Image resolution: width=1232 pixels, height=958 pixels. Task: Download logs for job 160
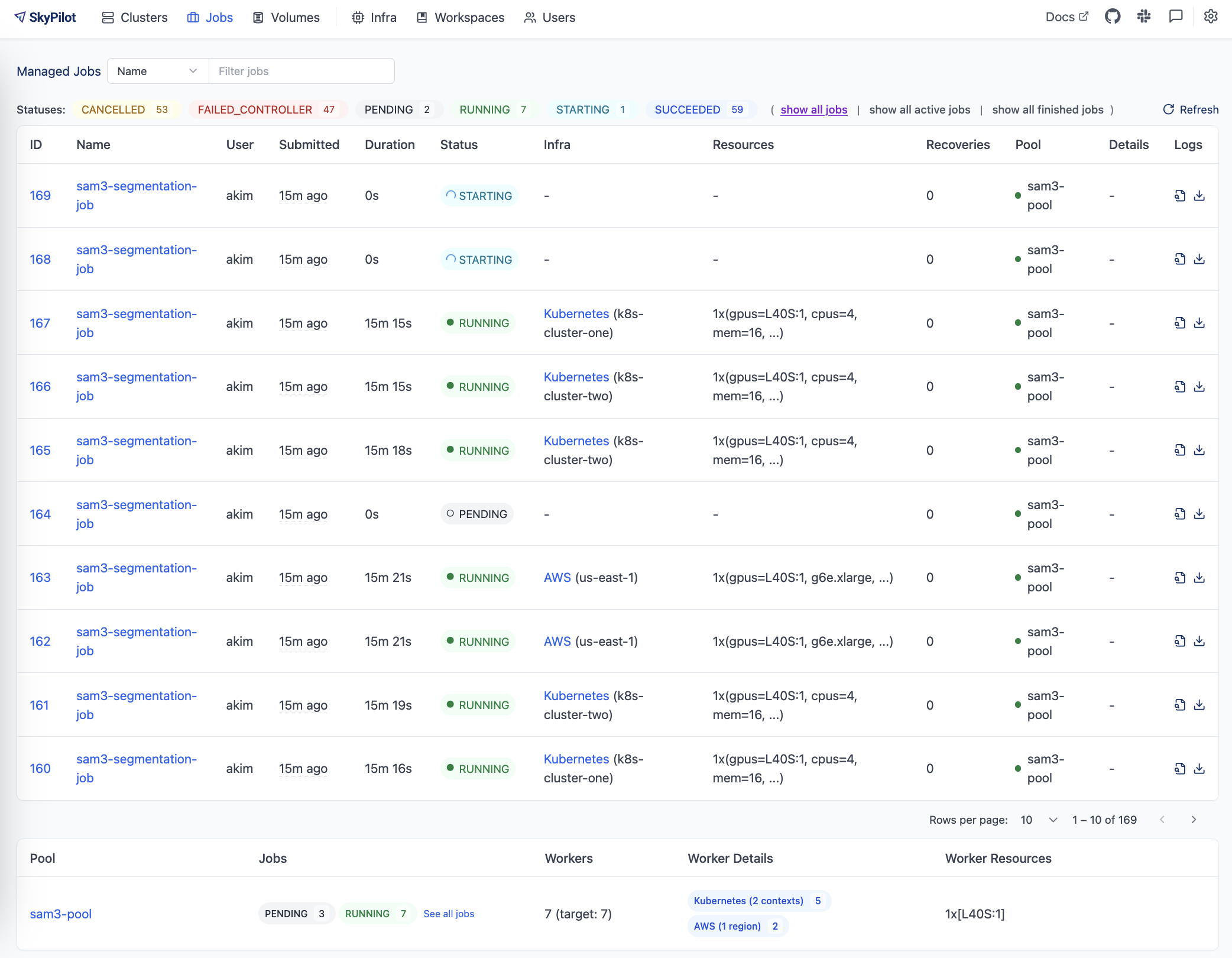(x=1200, y=768)
